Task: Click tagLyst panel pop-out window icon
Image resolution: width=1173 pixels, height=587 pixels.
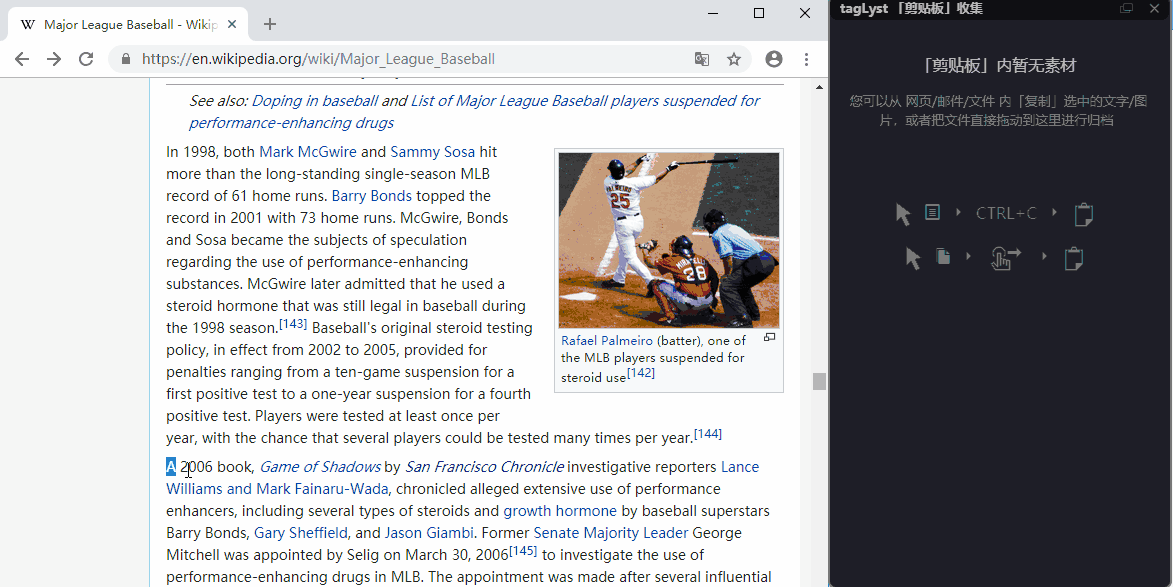Action: pos(1126,8)
